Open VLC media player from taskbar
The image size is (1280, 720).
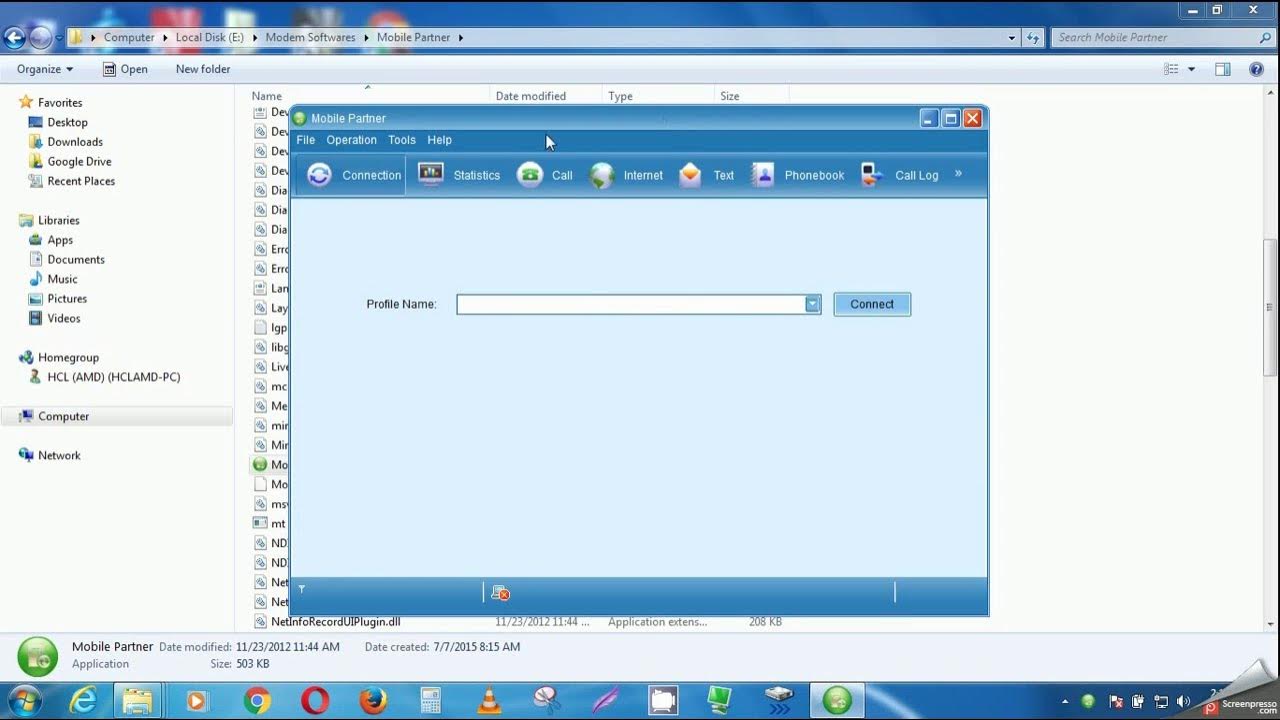(x=489, y=701)
